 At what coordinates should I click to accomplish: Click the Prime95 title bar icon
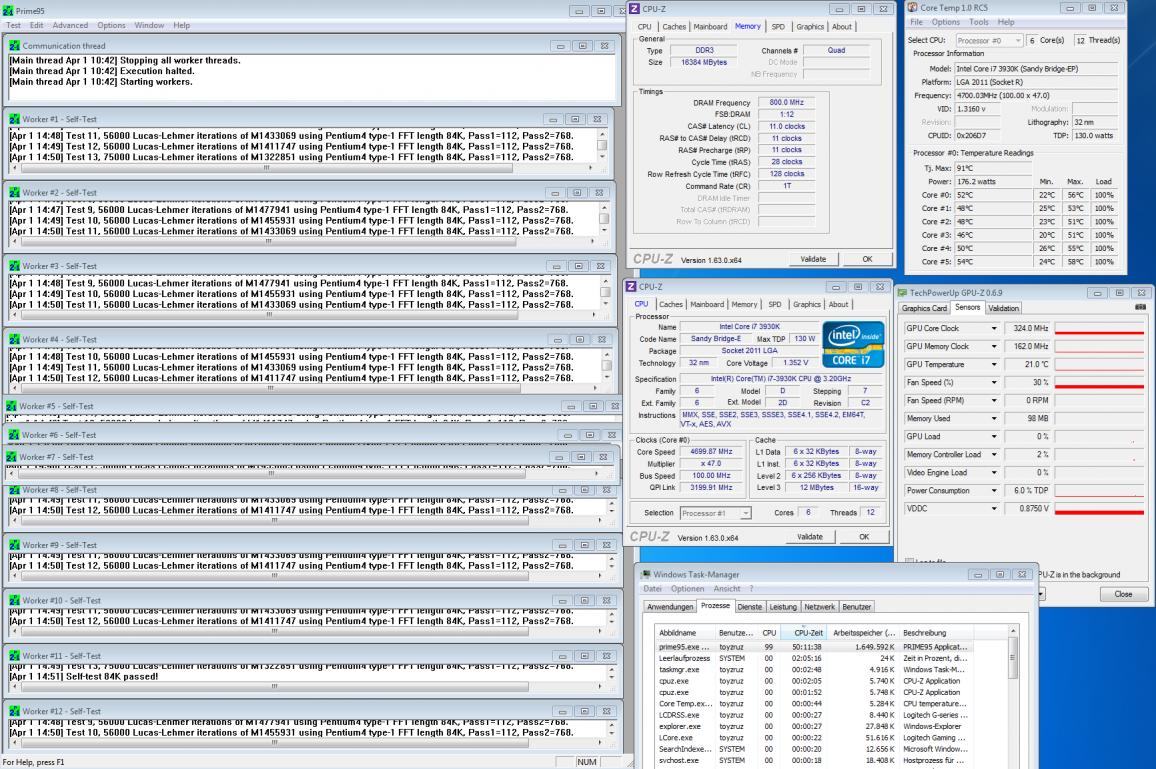pos(9,10)
